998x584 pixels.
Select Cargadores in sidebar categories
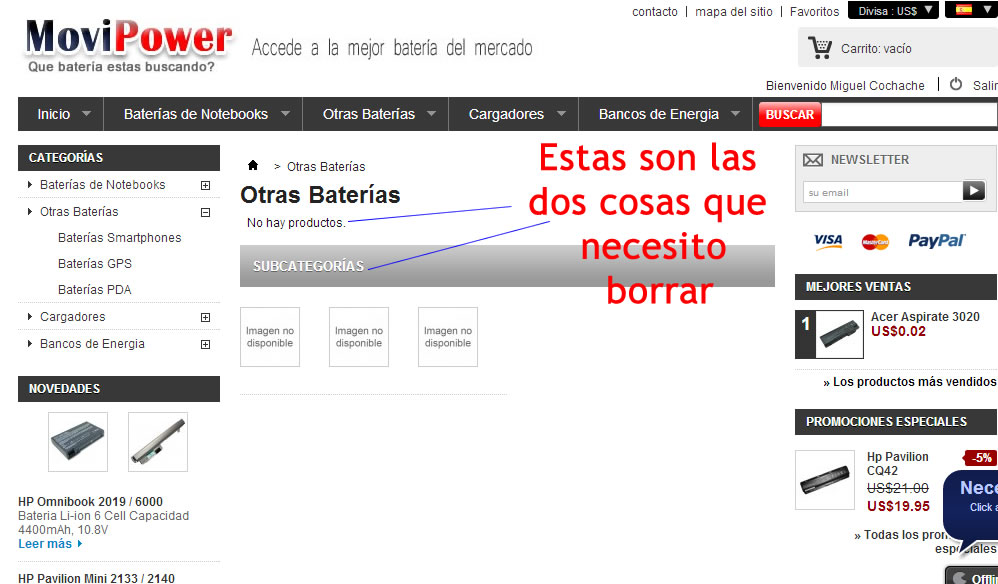pyautogui.click(x=73, y=316)
